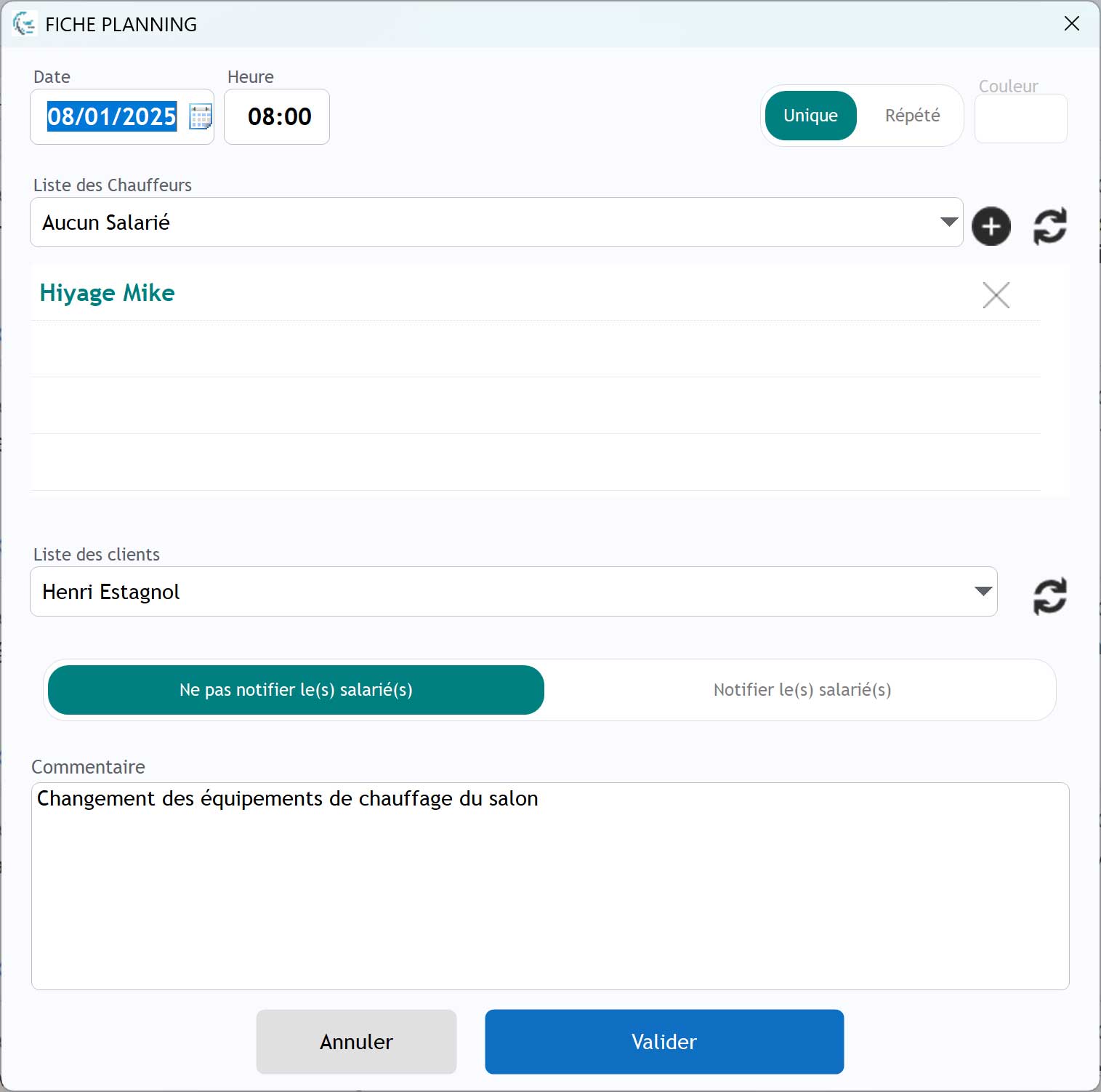Image resolution: width=1101 pixels, height=1092 pixels.
Task: Click the Heure field showing 08:00
Action: (x=279, y=116)
